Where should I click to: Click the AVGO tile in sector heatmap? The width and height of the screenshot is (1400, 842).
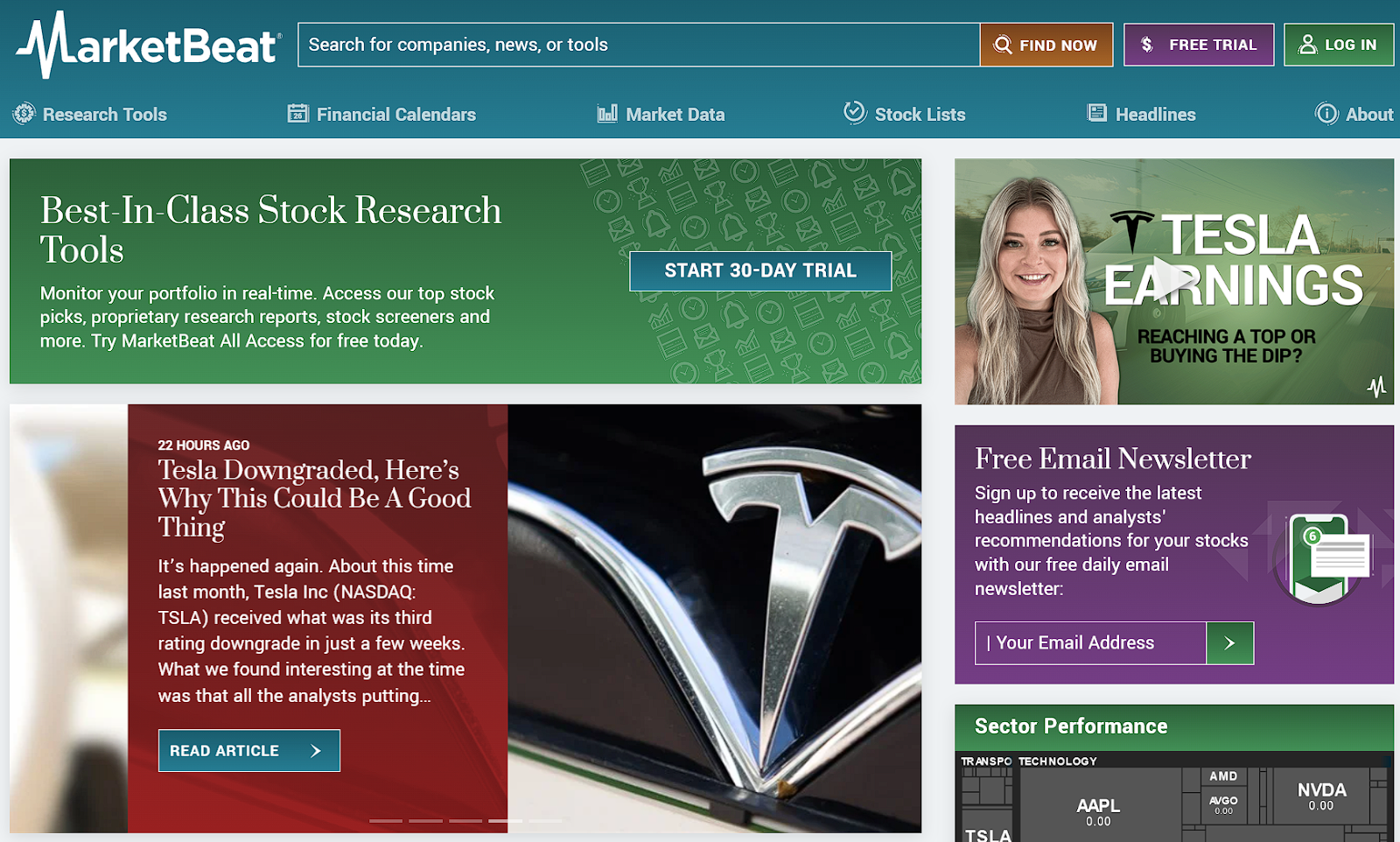(x=1223, y=804)
